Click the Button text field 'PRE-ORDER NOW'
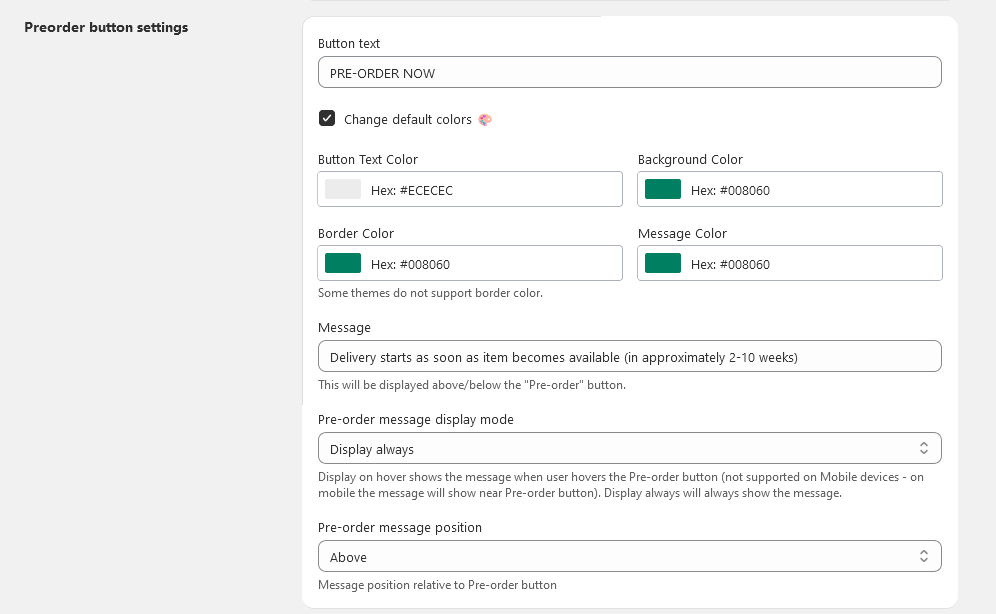The width and height of the screenshot is (996, 614). 629,73
